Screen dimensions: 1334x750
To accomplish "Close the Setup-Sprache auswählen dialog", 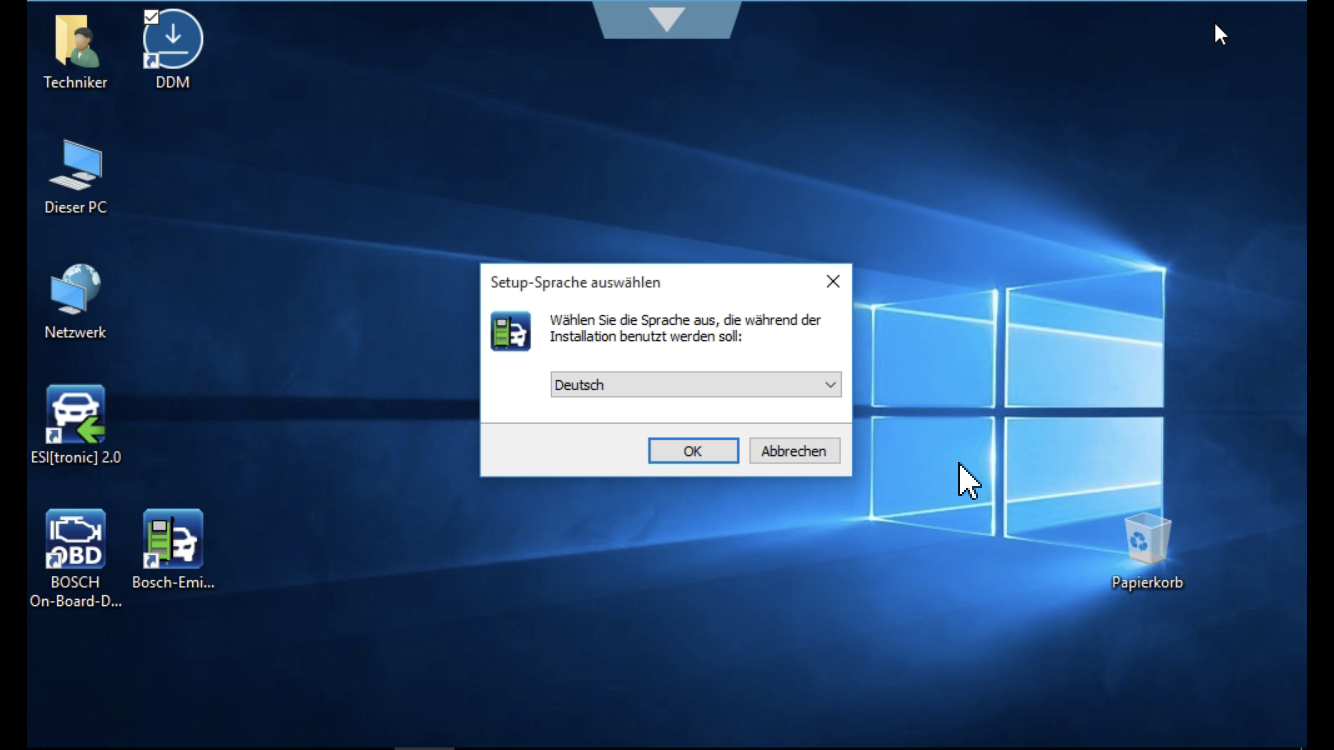I will point(833,282).
